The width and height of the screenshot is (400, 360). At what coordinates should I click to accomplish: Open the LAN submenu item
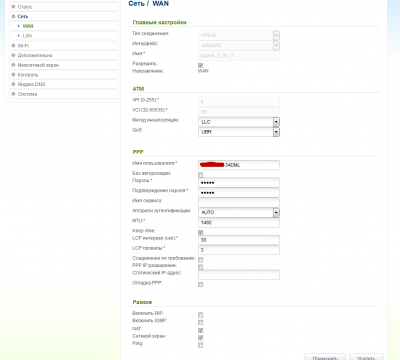[27, 36]
